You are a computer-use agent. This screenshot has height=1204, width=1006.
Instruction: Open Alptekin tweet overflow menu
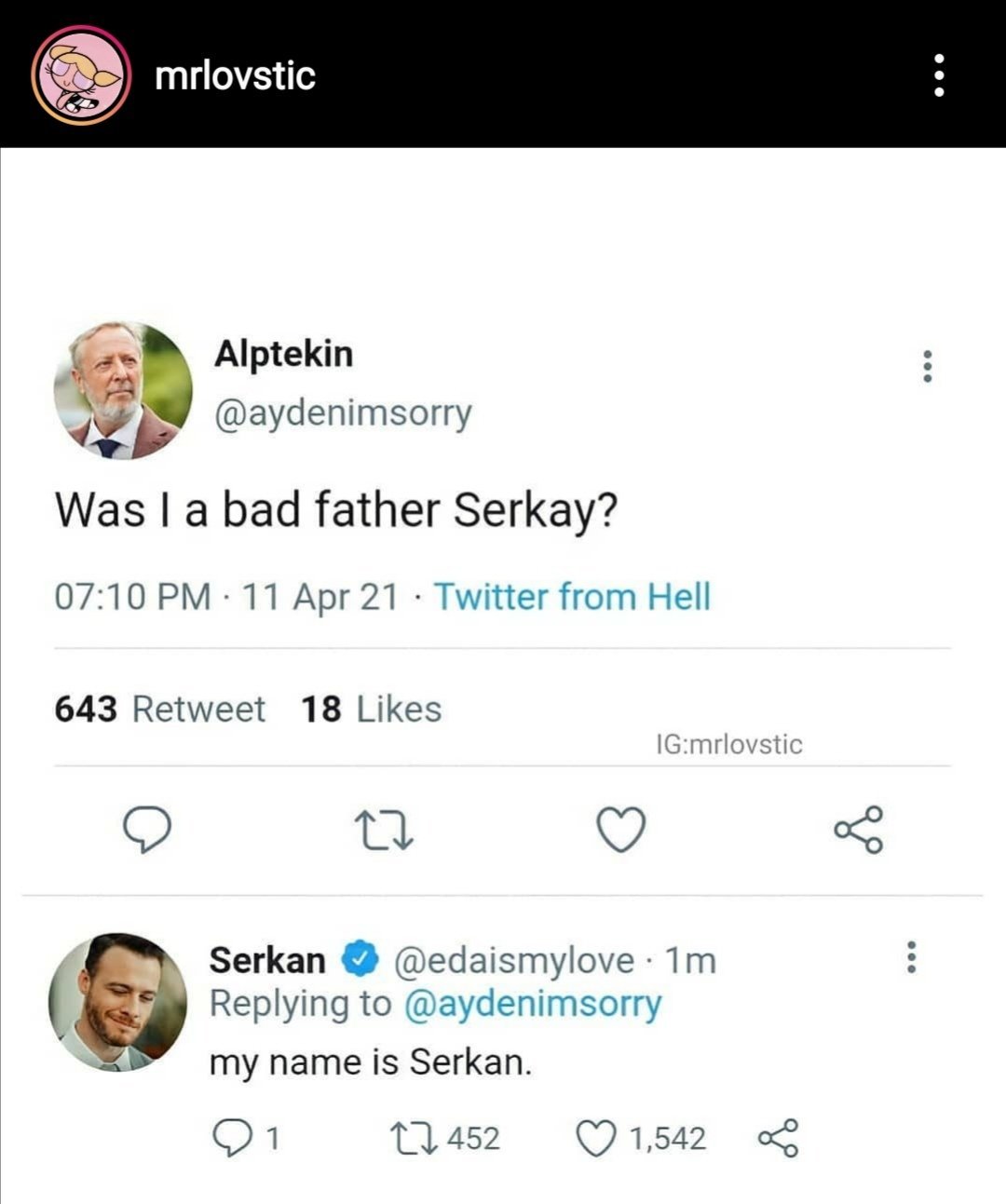pos(926,367)
